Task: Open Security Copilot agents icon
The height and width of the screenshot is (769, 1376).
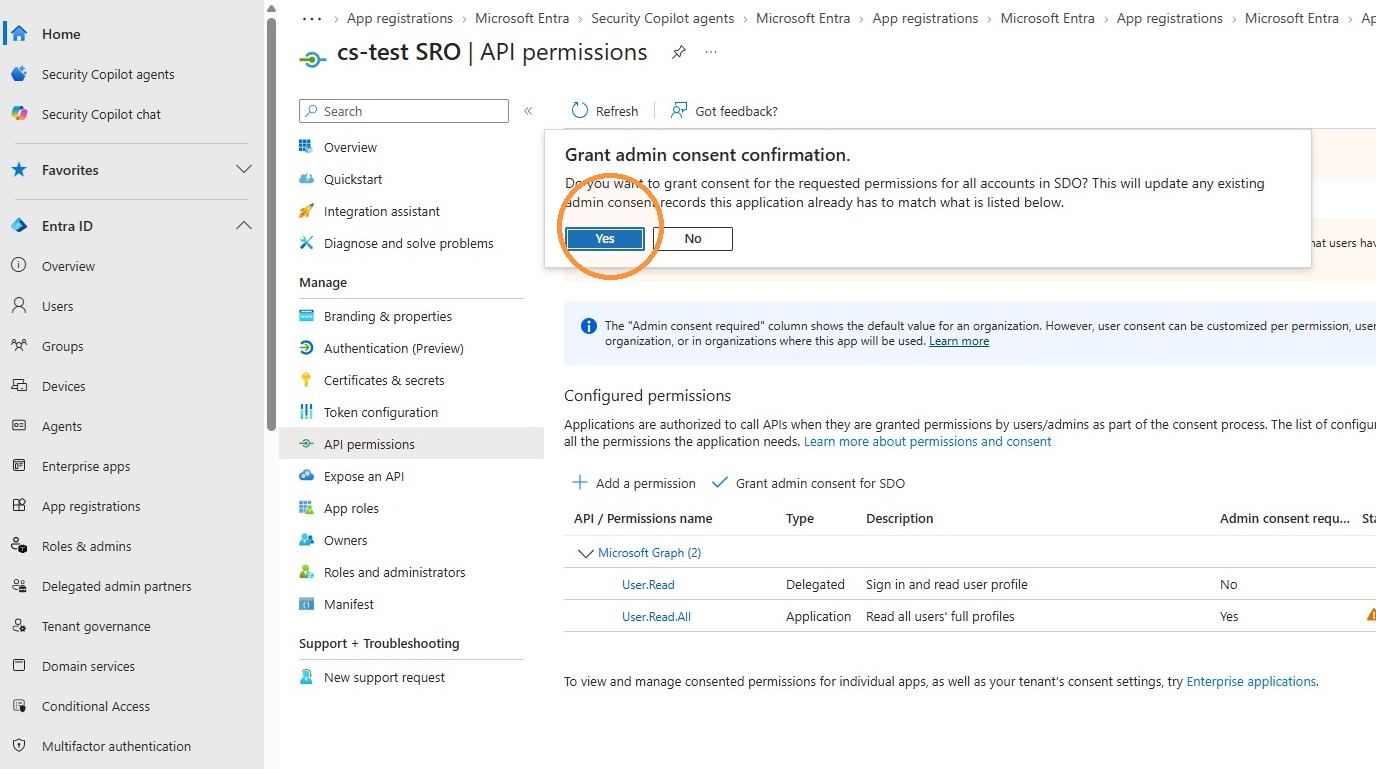Action: tap(19, 74)
